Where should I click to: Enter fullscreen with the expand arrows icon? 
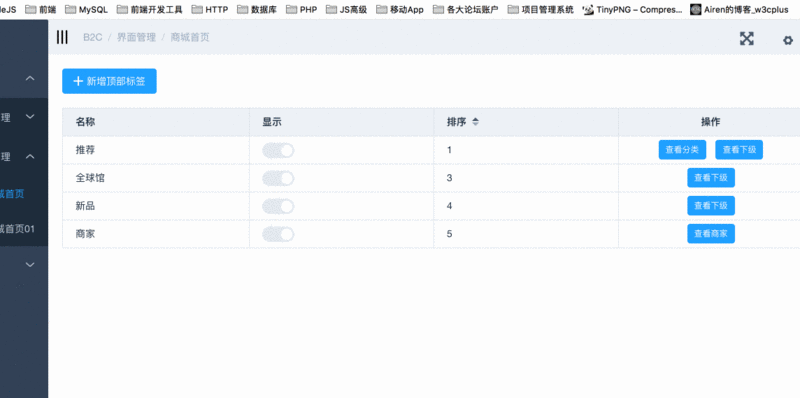[746, 38]
